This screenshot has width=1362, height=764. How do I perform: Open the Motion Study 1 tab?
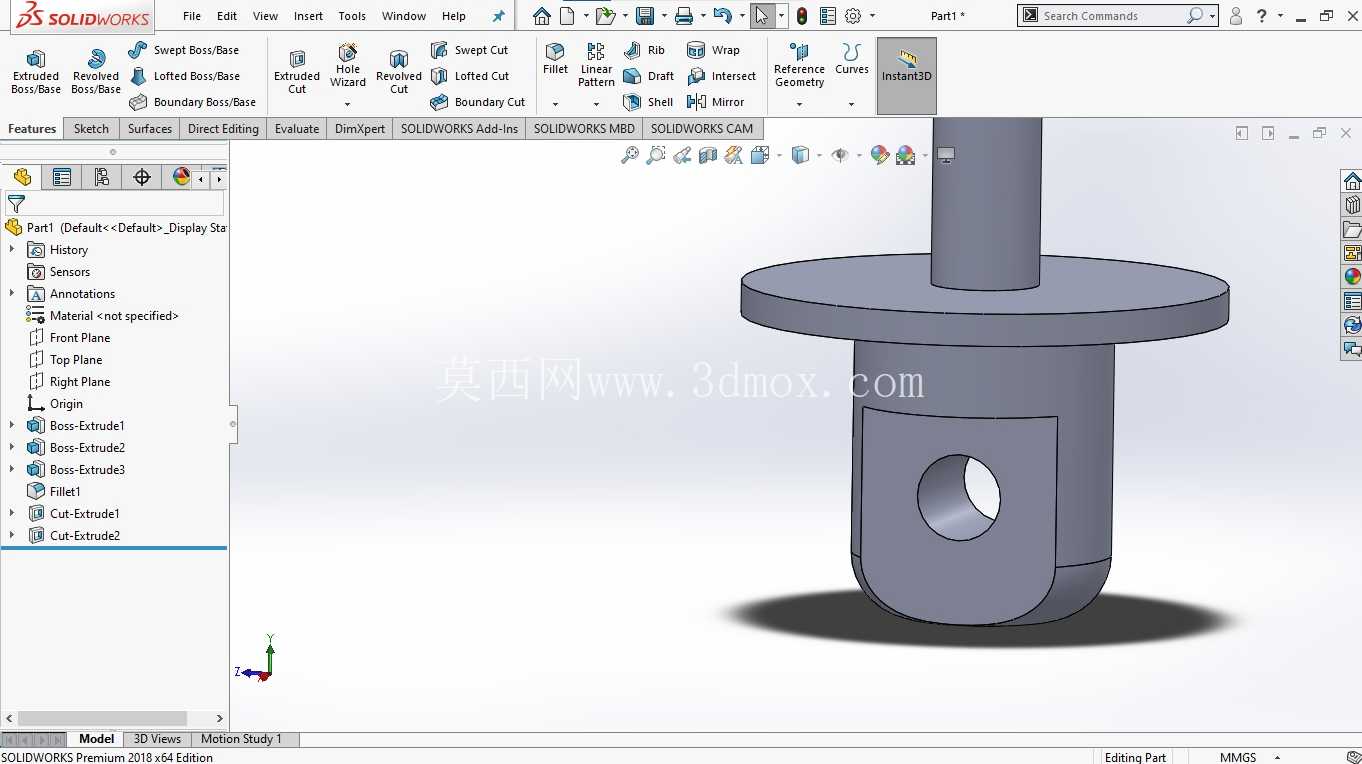(x=241, y=739)
